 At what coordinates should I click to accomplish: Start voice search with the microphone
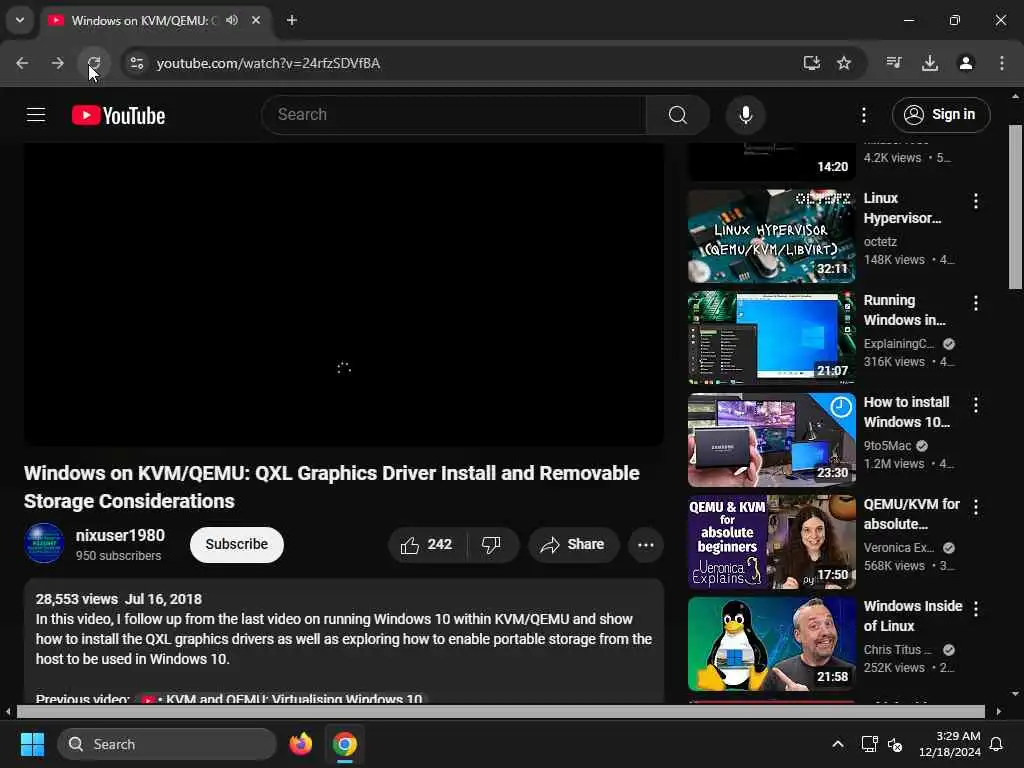[745, 115]
